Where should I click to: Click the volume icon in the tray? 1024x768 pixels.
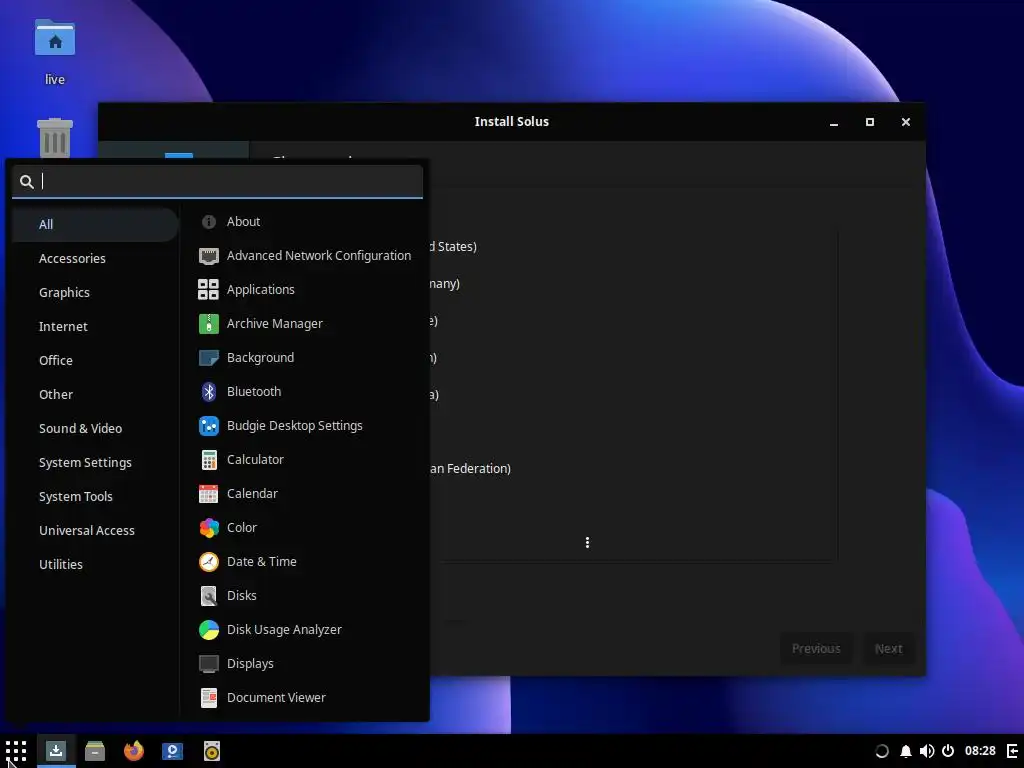click(x=927, y=752)
